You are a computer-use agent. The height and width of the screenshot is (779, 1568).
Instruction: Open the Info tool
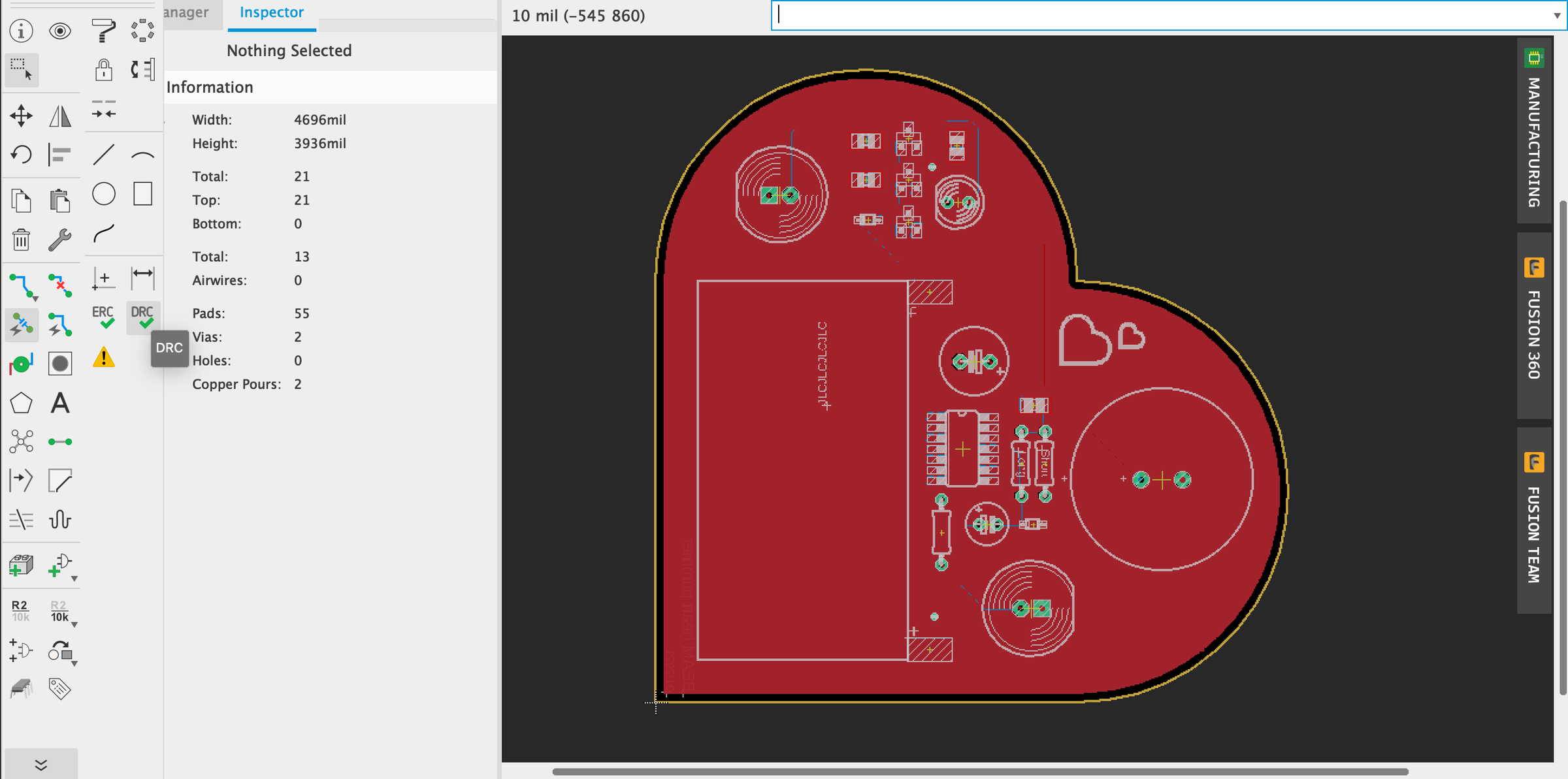pyautogui.click(x=22, y=31)
